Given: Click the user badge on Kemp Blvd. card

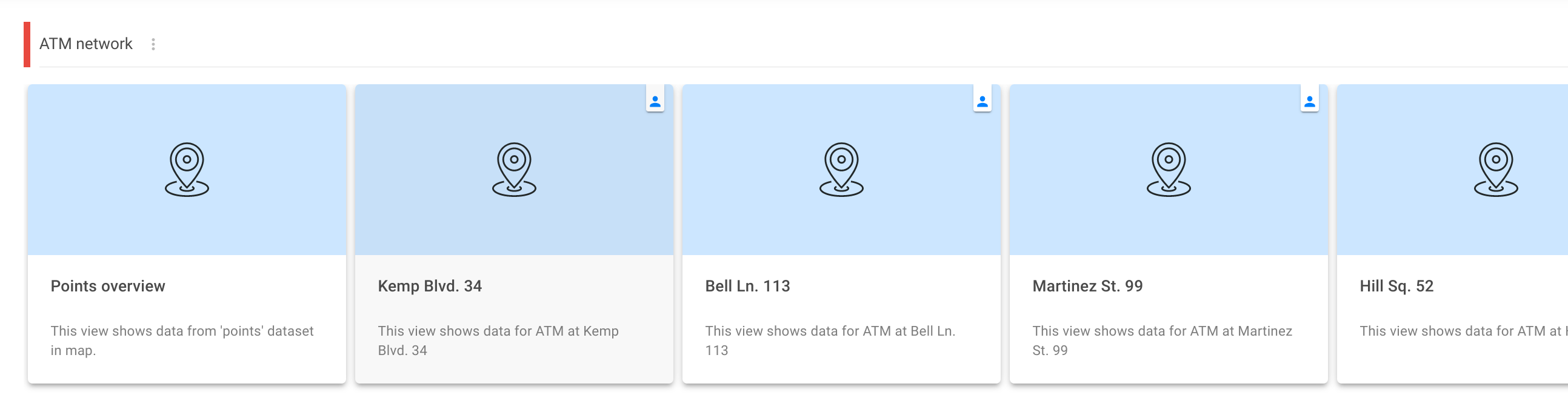Looking at the screenshot, I should tap(655, 101).
